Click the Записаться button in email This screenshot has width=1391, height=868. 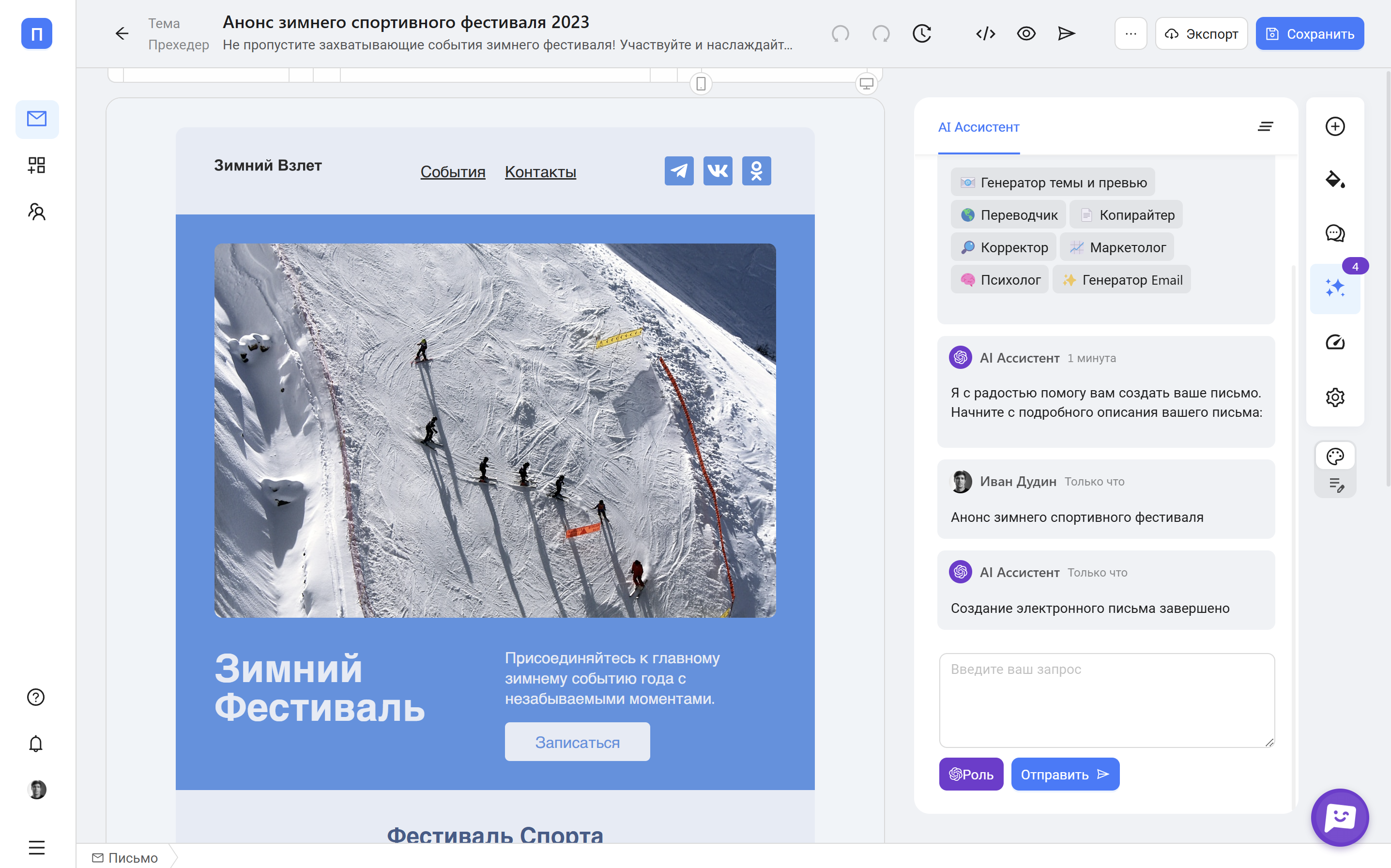click(x=578, y=742)
